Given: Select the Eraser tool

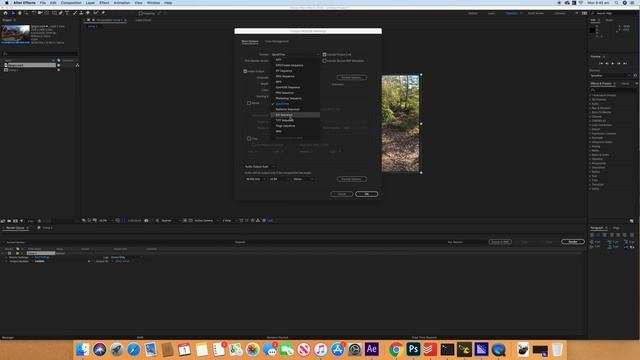Looking at the screenshot, I should 87,13.
